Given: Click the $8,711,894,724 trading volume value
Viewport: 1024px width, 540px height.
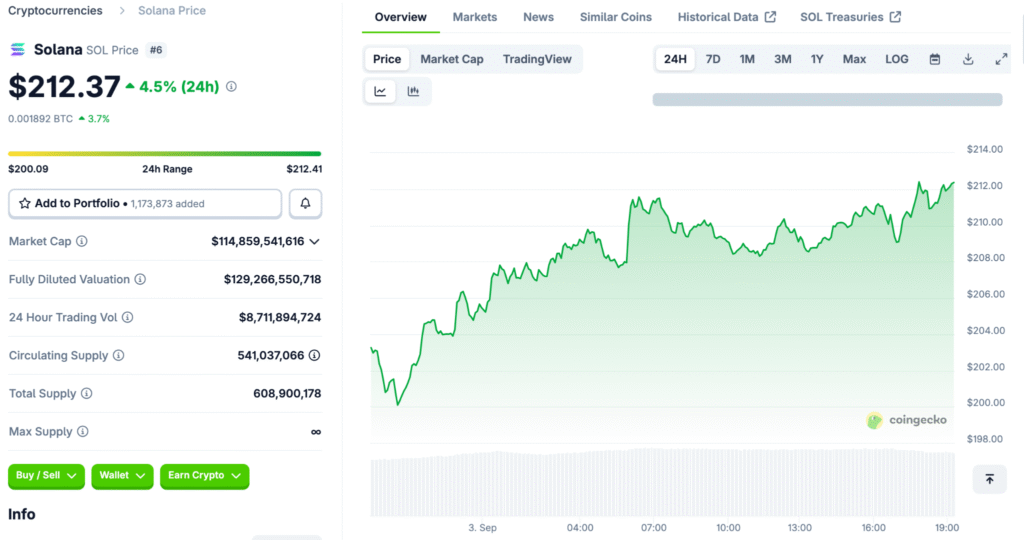Looking at the screenshot, I should pyautogui.click(x=280, y=317).
